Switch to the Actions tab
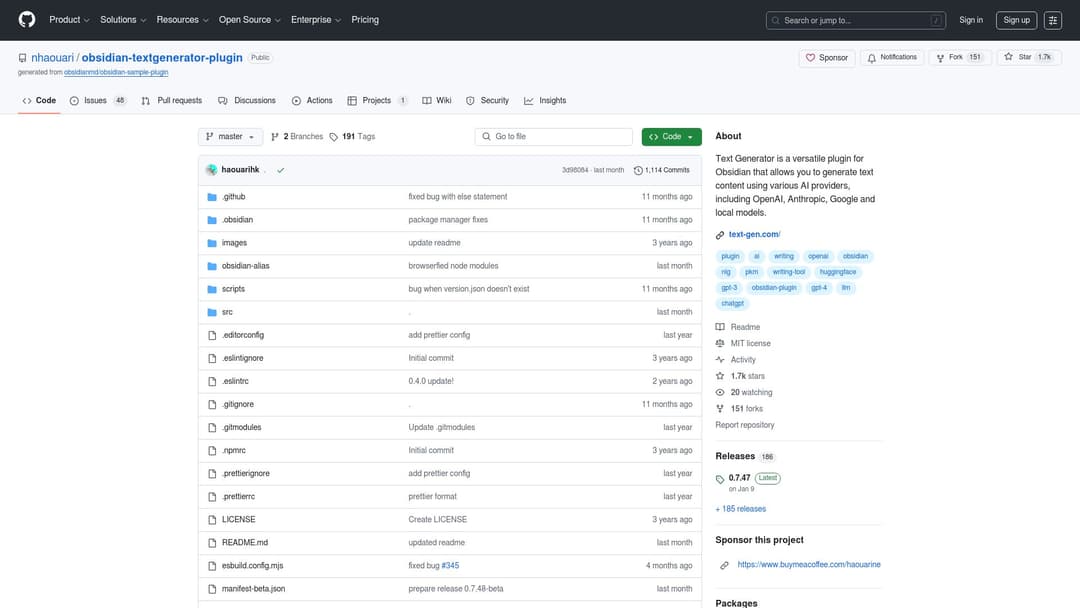 click(x=312, y=101)
